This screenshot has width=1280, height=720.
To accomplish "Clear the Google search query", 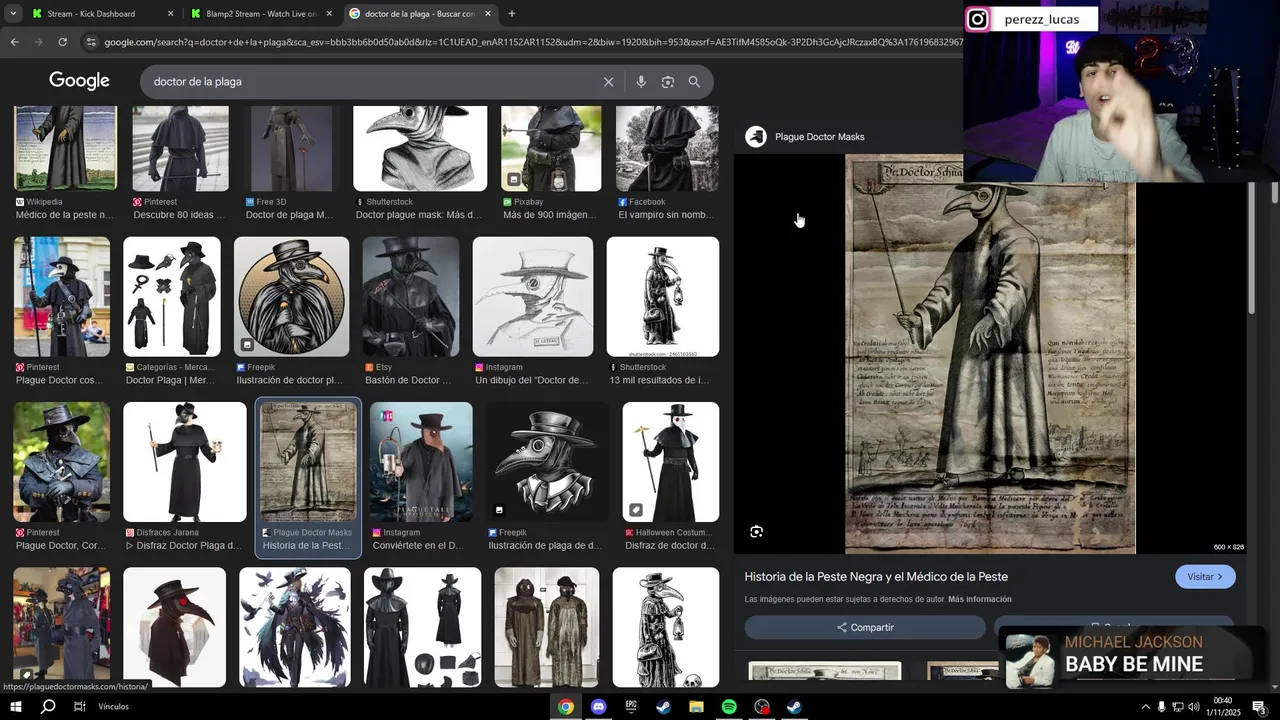I will [x=608, y=82].
